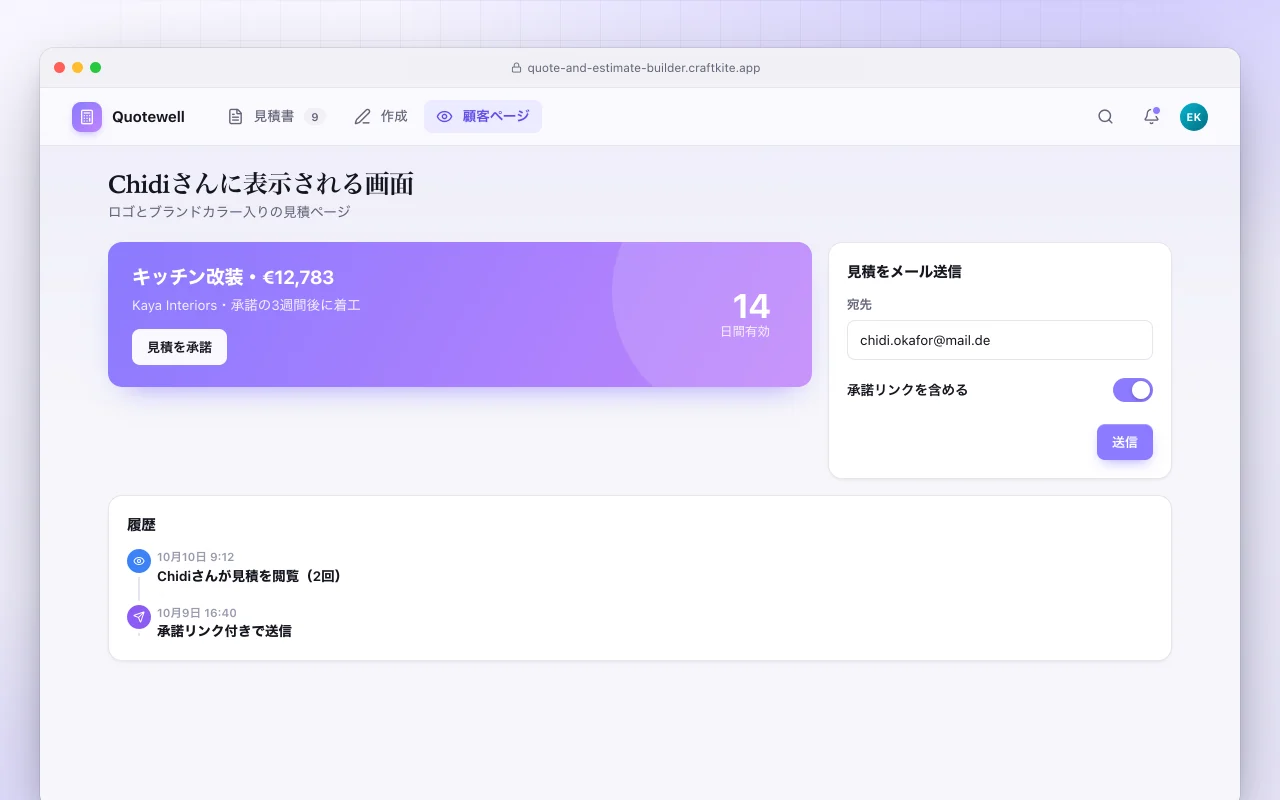Open the EK user avatar menu
The height and width of the screenshot is (800, 1280).
pos(1194,117)
